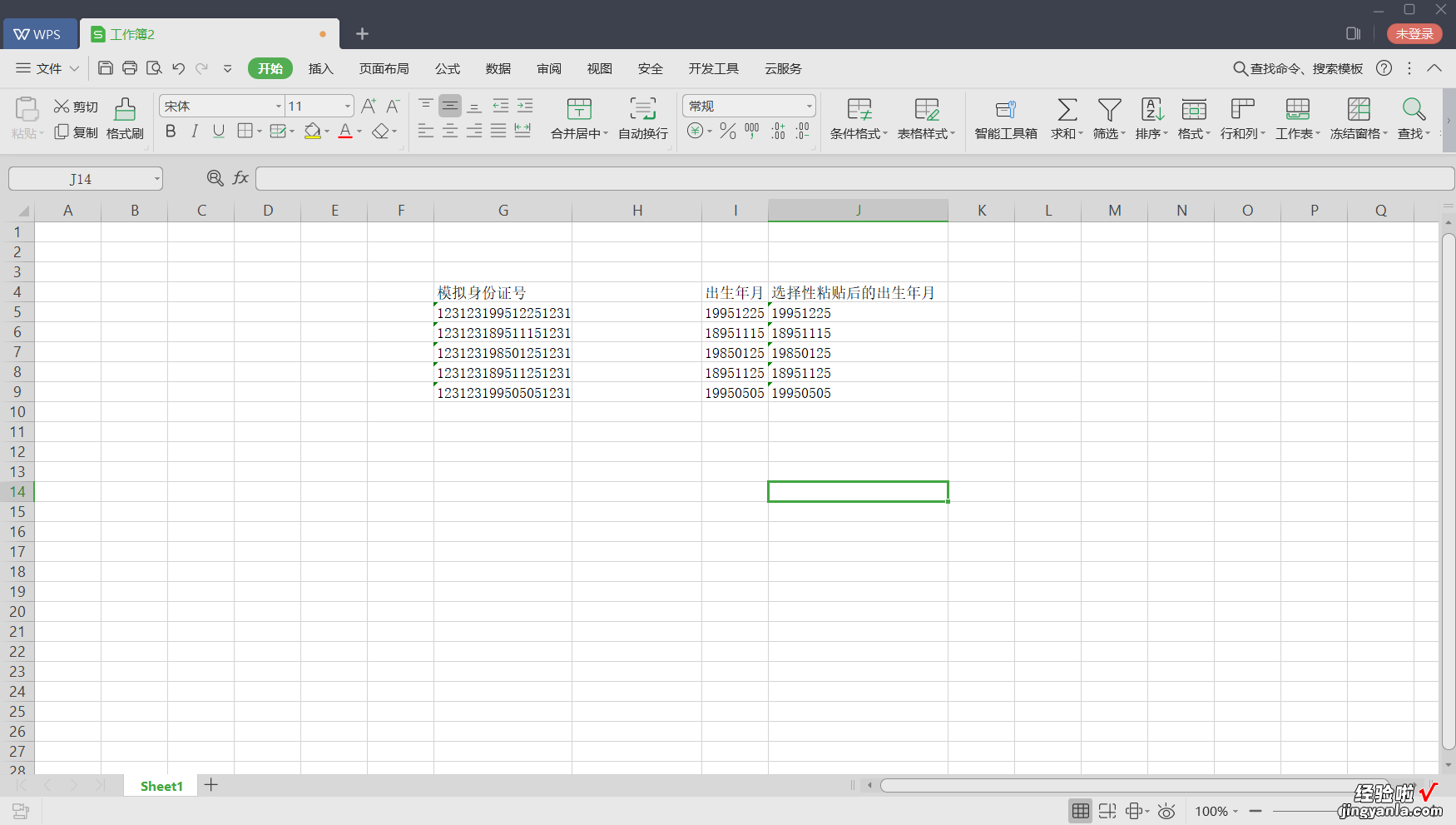The width and height of the screenshot is (1456, 825).
Task: Click search commands box (查找命令)
Action: pyautogui.click(x=1299, y=68)
